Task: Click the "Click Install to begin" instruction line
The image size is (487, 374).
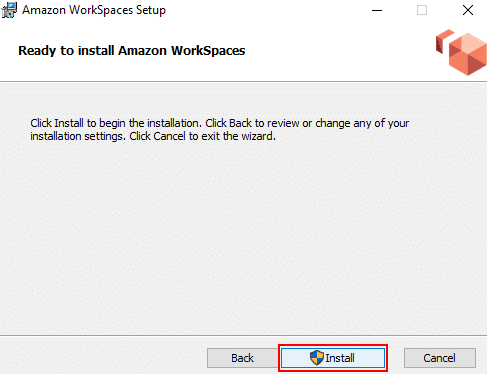Action: point(220,123)
